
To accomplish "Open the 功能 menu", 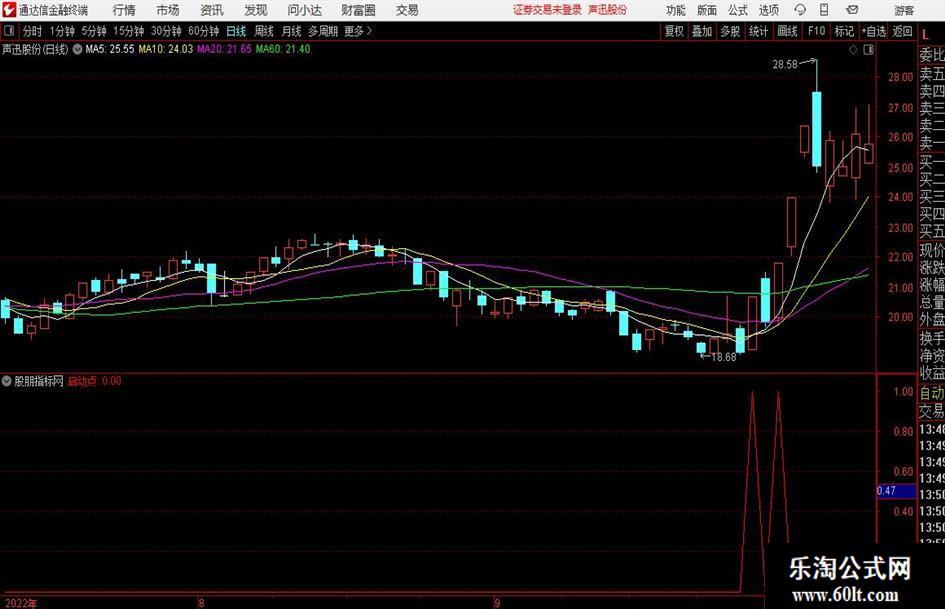I will click(676, 10).
